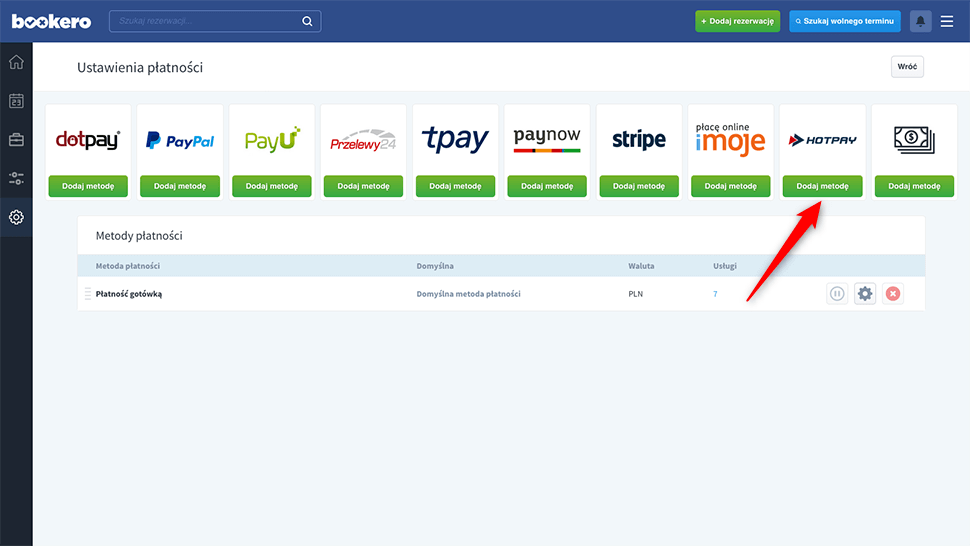The image size is (970, 546).
Task: Click Usługi column header
Action: pyautogui.click(x=724, y=266)
